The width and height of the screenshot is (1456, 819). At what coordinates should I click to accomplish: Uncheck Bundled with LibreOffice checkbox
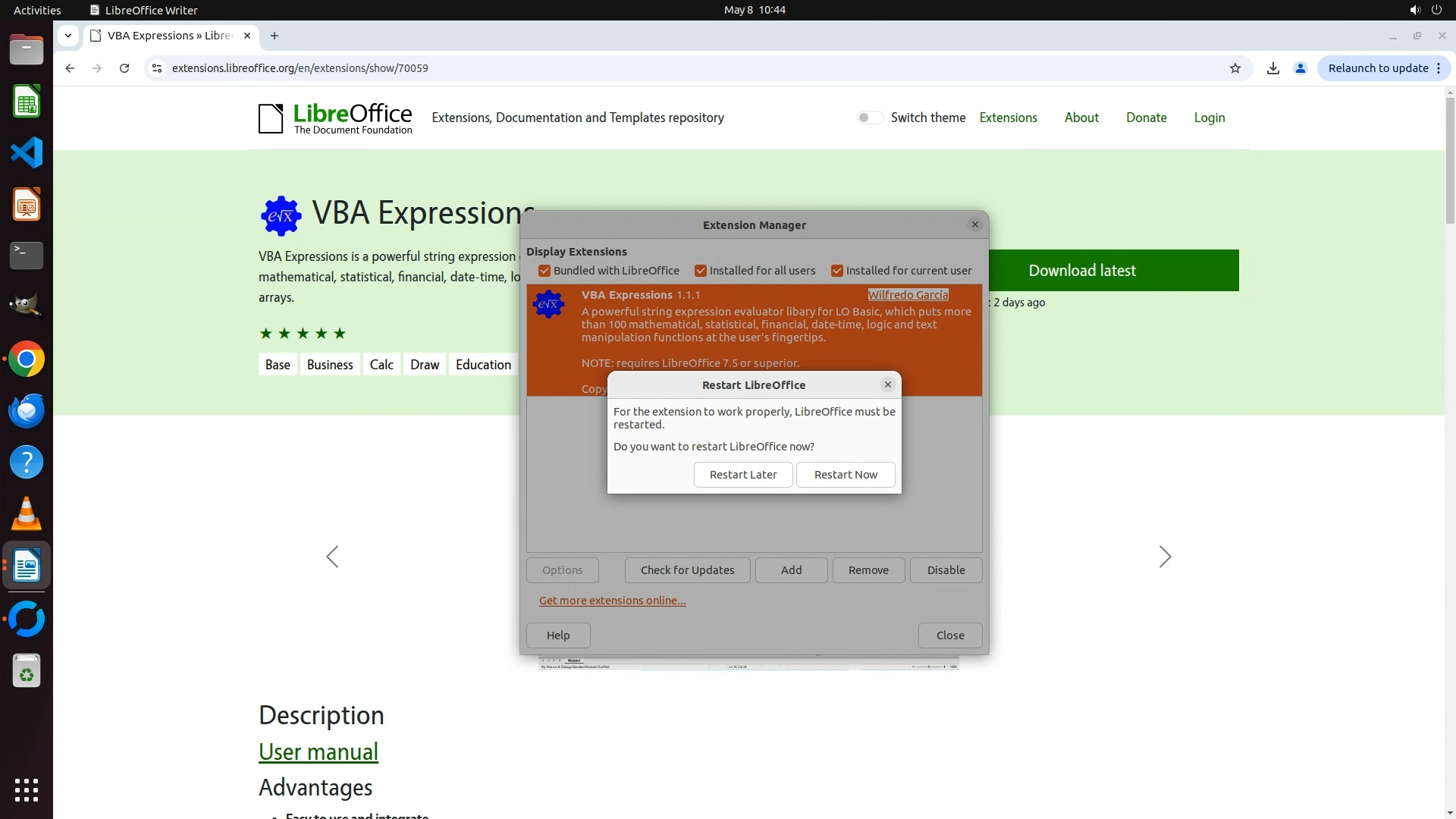click(x=544, y=271)
